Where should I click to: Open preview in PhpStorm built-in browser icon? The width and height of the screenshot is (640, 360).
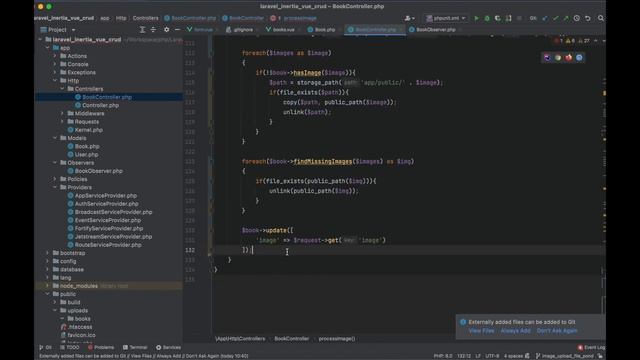[547, 58]
